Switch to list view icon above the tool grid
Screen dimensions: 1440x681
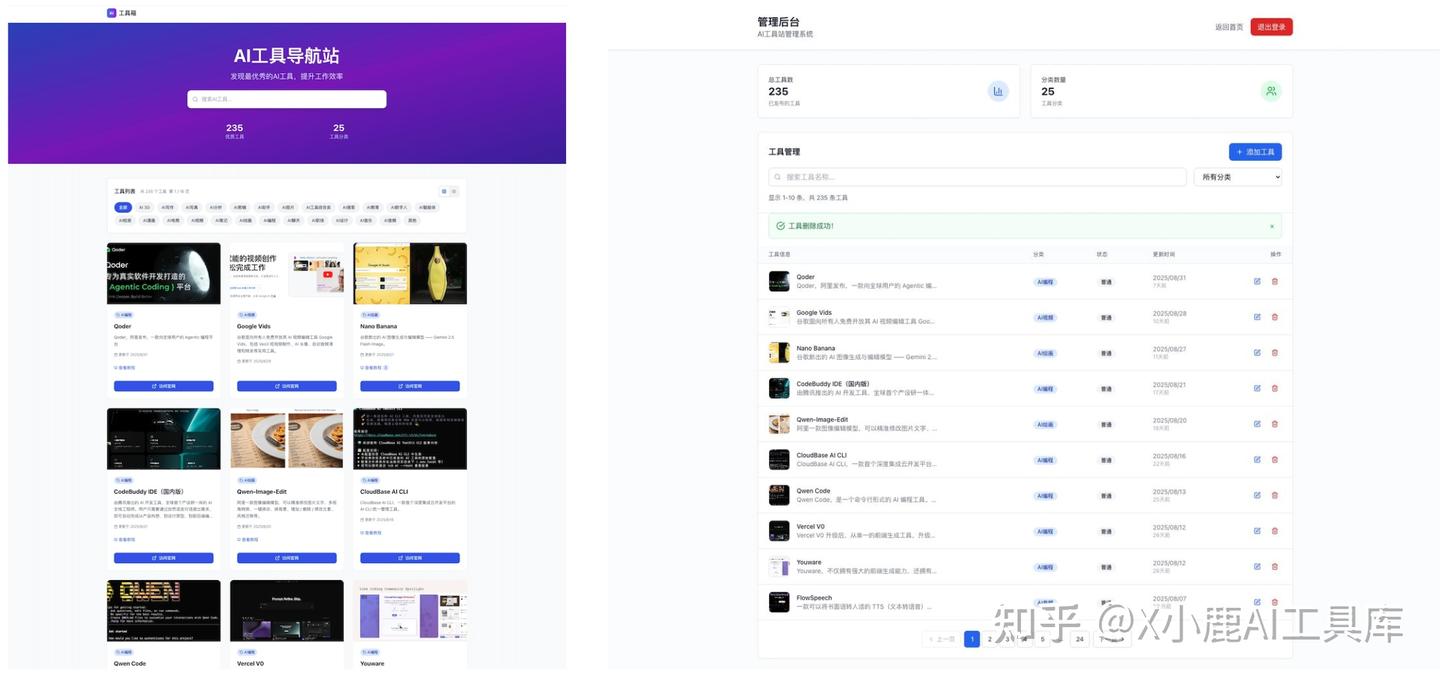454,191
